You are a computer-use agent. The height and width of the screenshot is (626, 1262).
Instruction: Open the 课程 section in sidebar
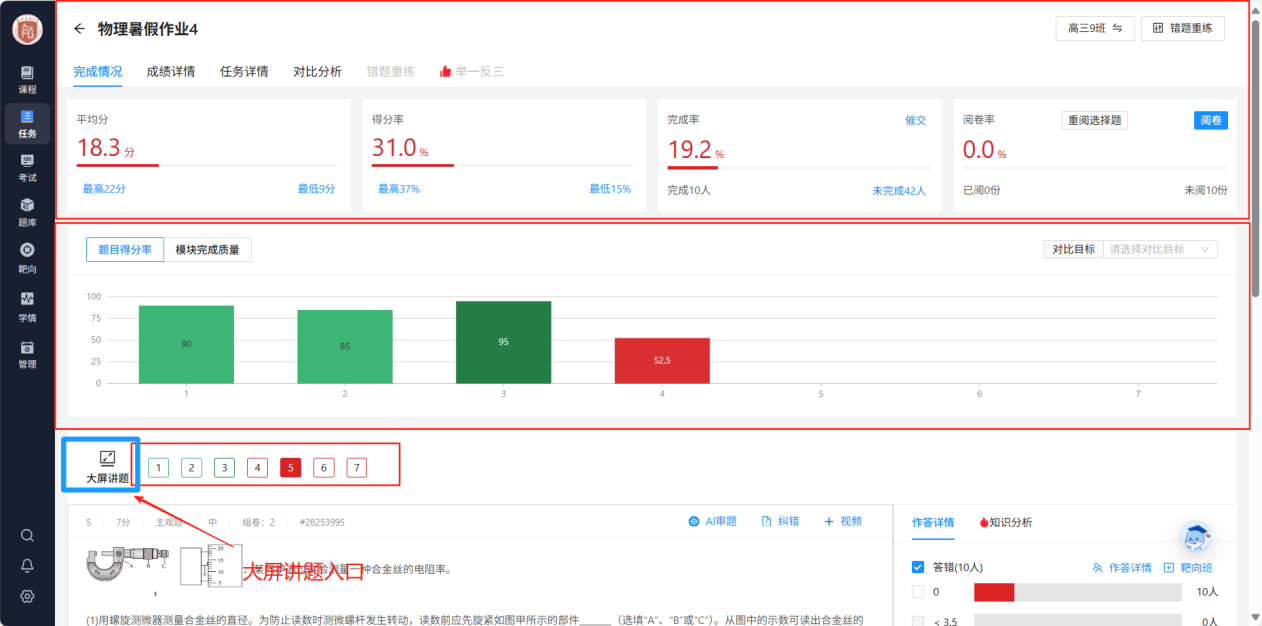pos(27,80)
